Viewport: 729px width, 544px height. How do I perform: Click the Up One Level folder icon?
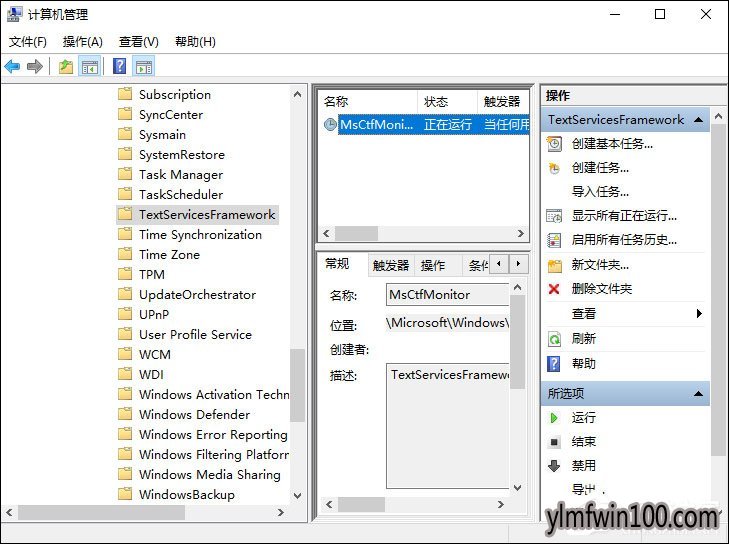coord(65,67)
